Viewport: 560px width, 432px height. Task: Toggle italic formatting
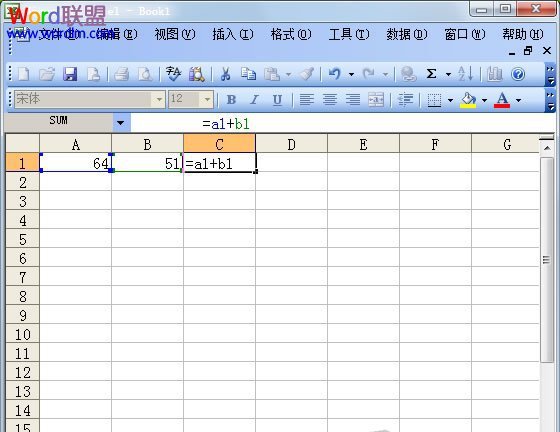(254, 100)
